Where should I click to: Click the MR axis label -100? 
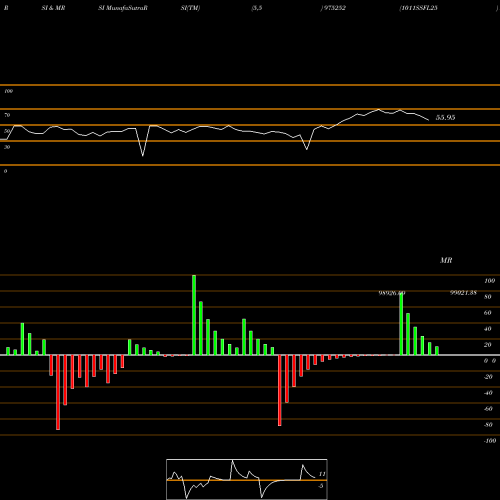490,441
